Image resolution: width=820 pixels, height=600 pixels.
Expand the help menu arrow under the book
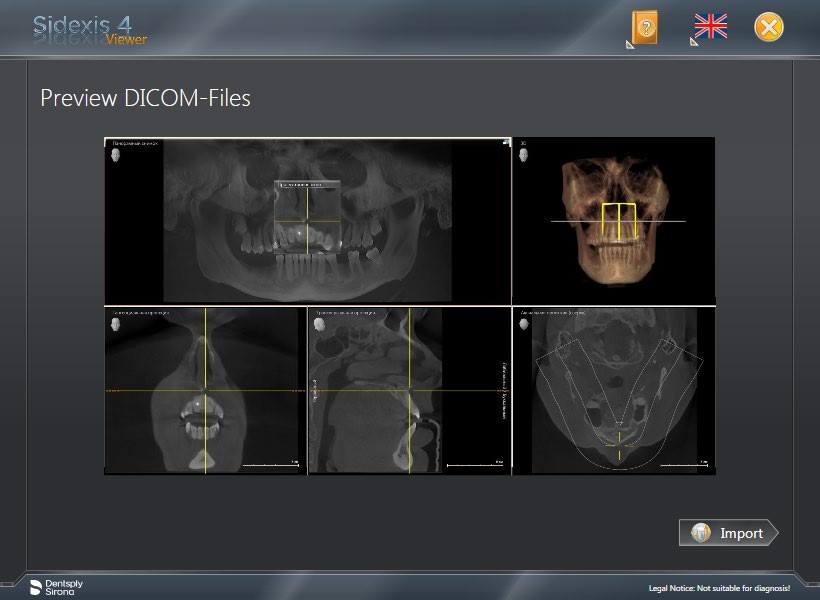629,44
